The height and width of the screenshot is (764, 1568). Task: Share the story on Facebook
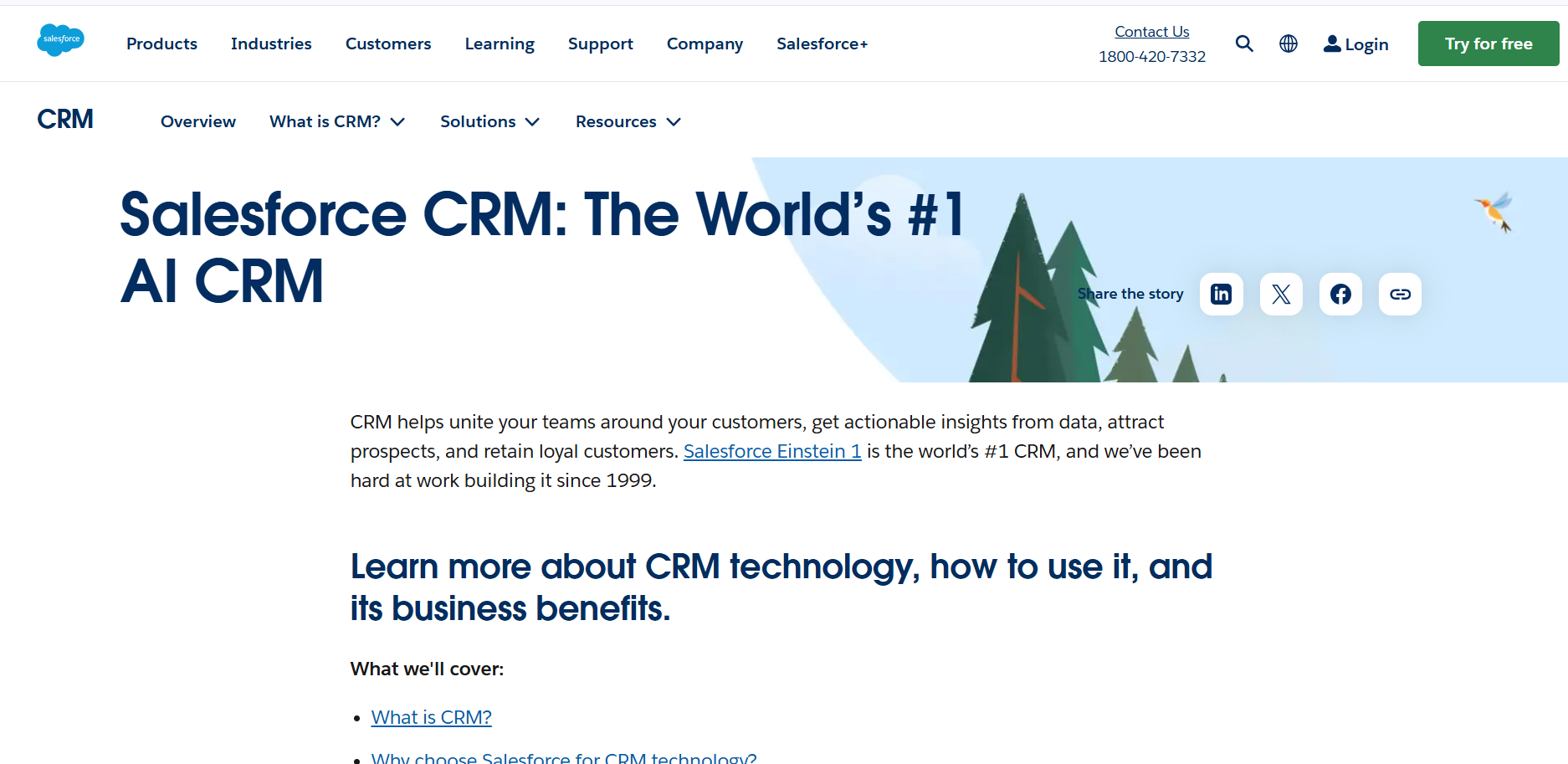coord(1340,294)
